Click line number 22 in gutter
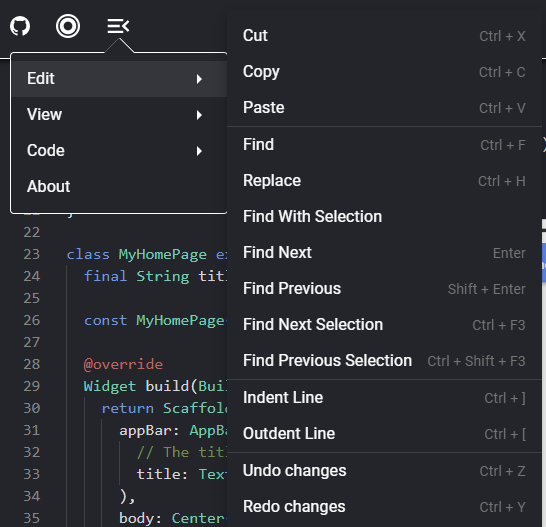Screen dimensions: 546x527 (32, 232)
